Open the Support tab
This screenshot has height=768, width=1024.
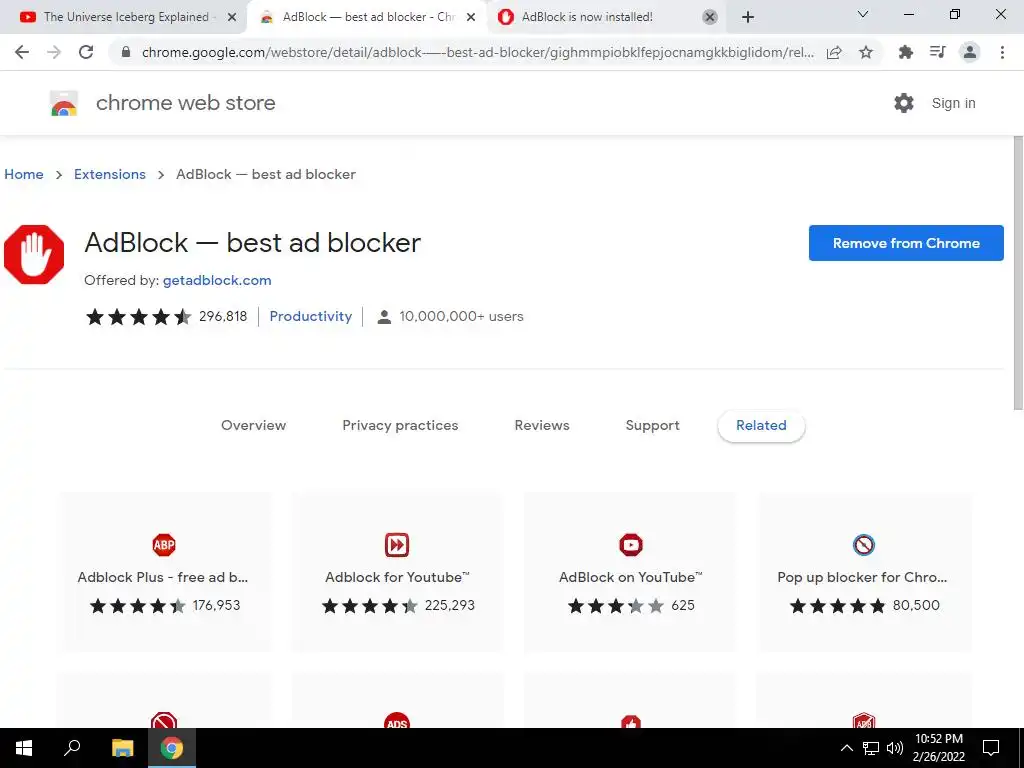(652, 425)
